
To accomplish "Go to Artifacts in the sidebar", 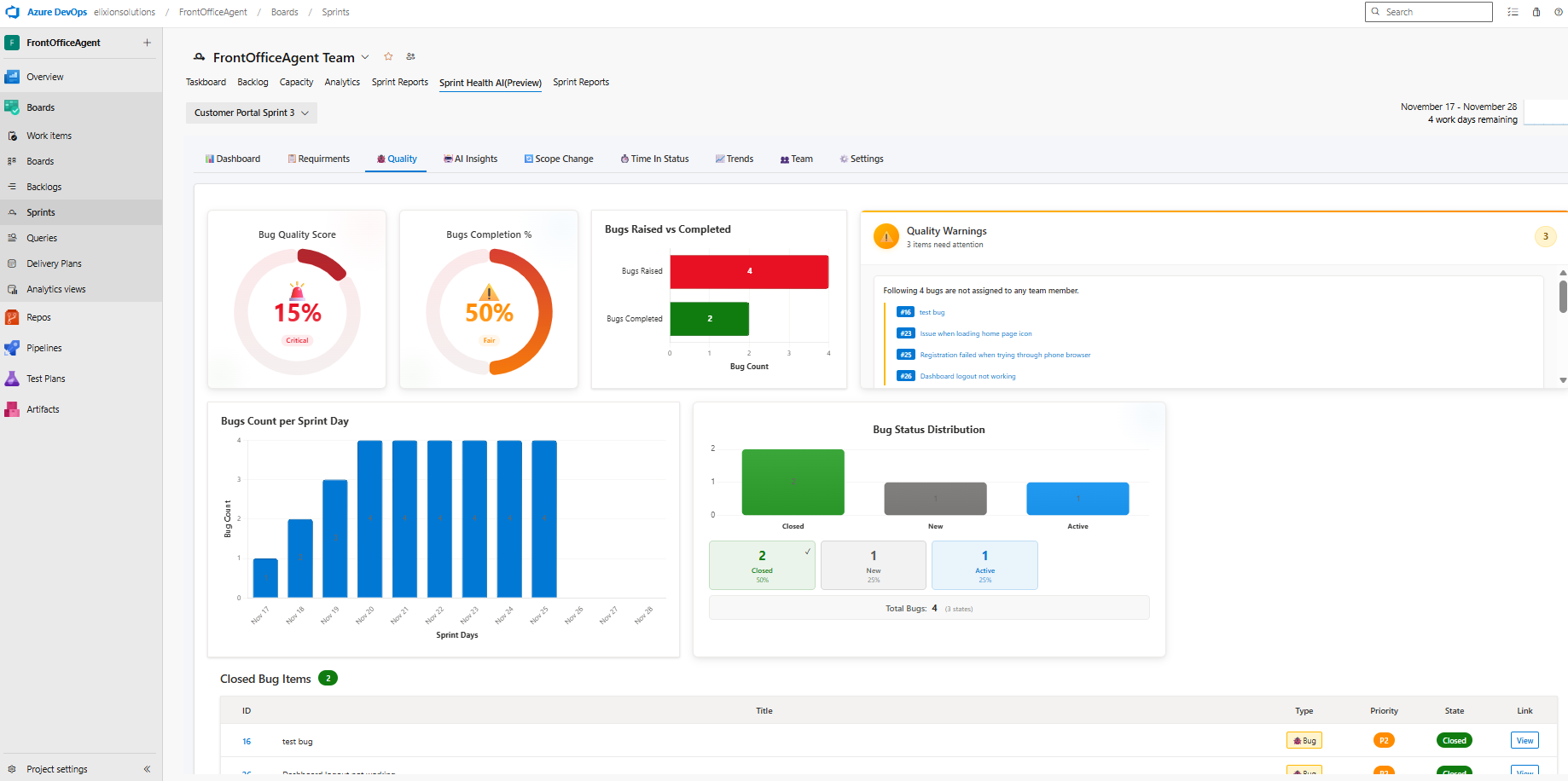I will pyautogui.click(x=43, y=409).
